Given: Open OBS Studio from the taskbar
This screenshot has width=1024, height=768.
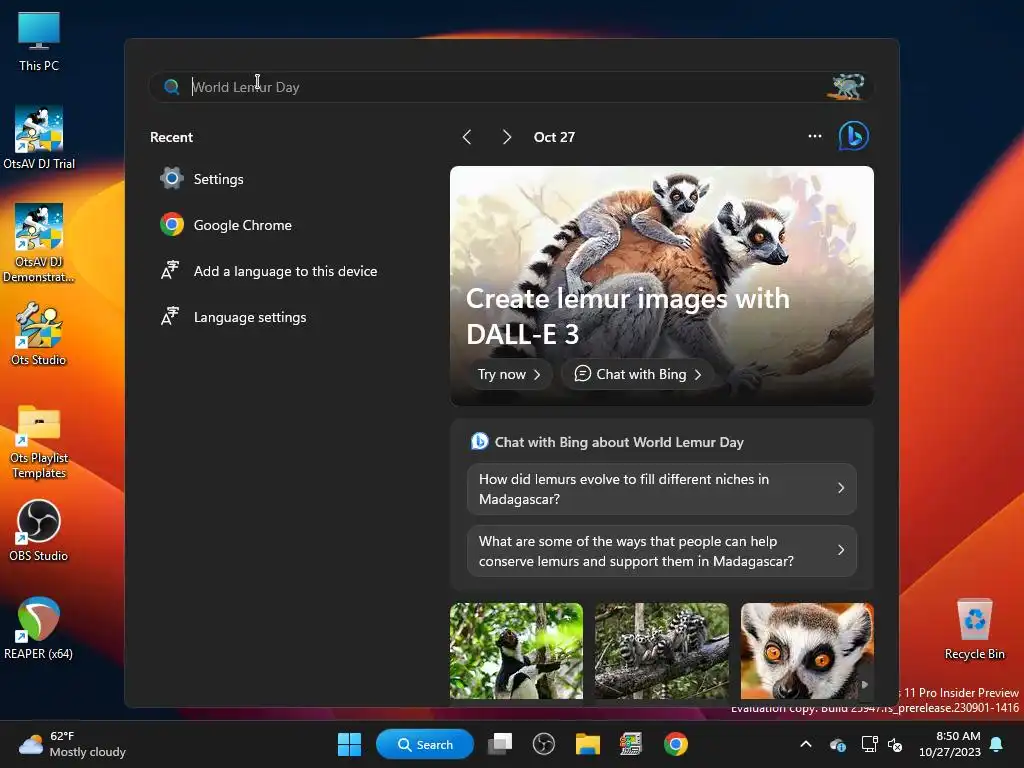Looking at the screenshot, I should [x=543, y=744].
